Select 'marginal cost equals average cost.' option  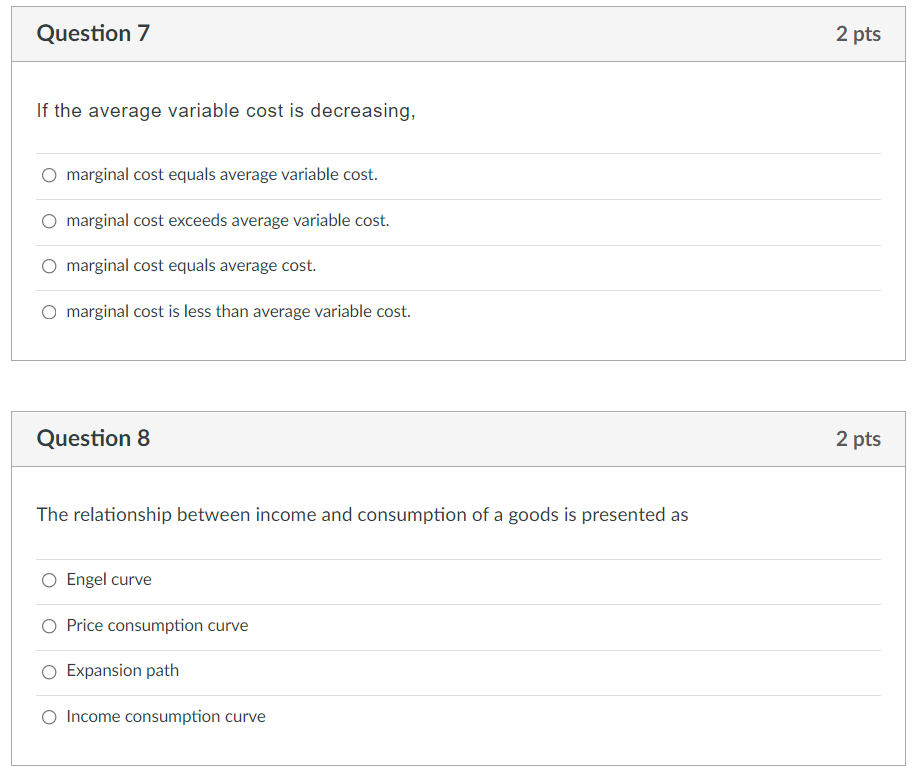tap(49, 266)
